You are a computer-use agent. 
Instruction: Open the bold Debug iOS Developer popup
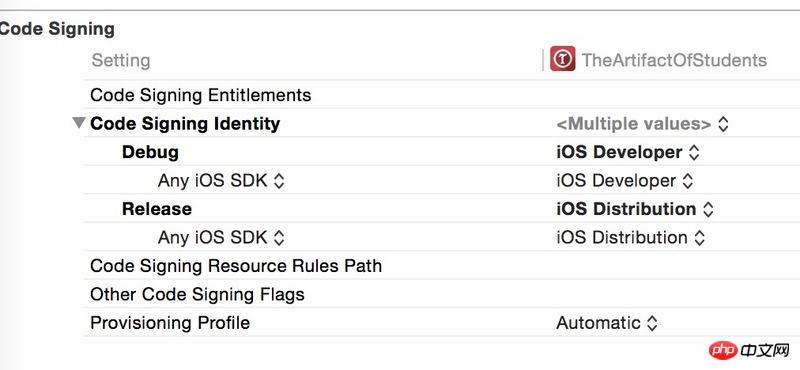(x=628, y=152)
